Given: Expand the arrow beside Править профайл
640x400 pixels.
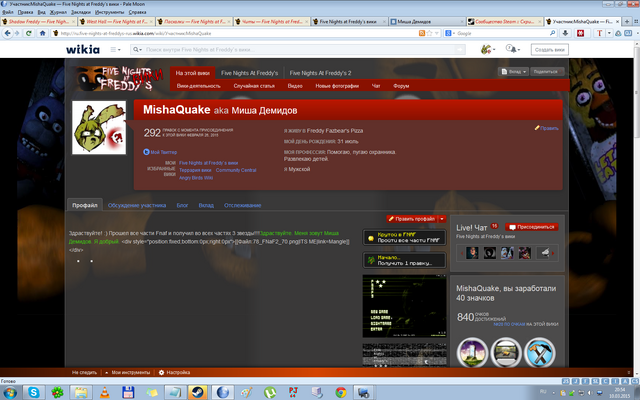Looking at the screenshot, I should pos(442,219).
